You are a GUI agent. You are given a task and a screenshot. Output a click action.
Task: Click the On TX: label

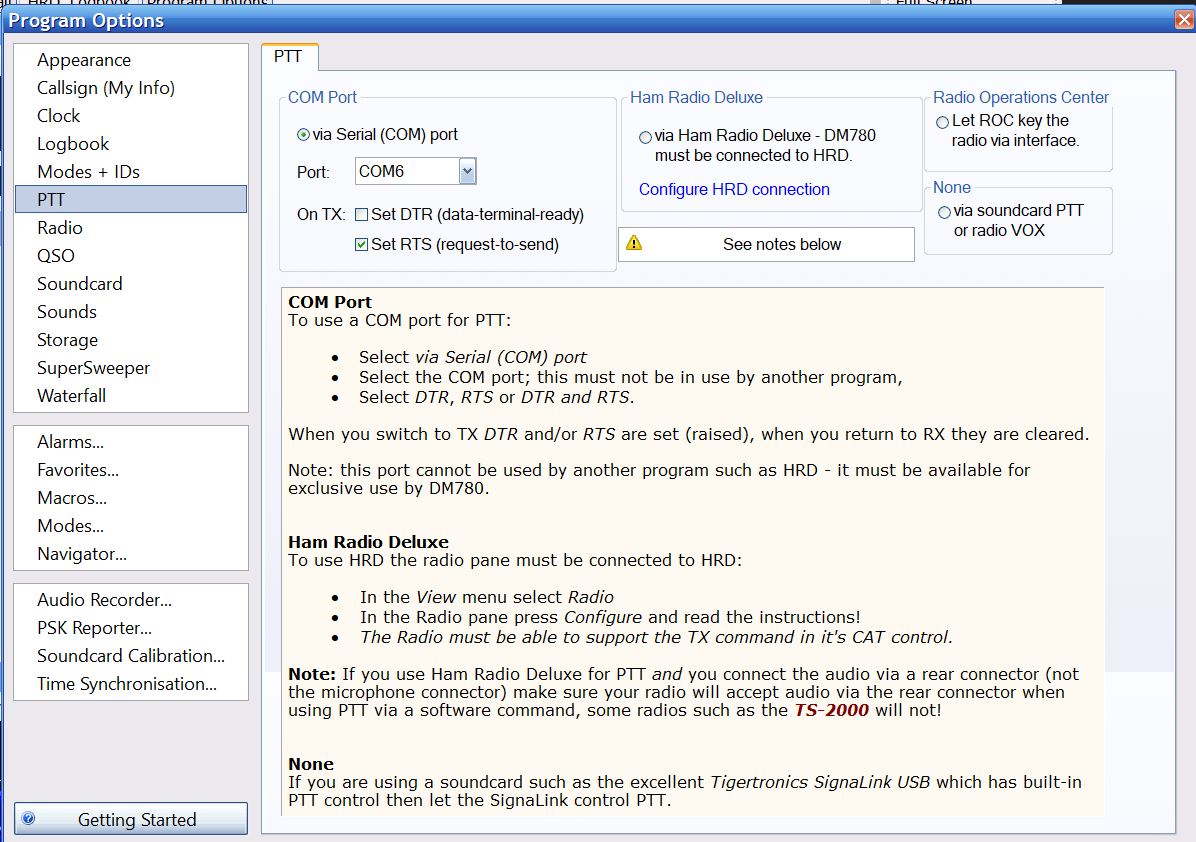(x=321, y=214)
